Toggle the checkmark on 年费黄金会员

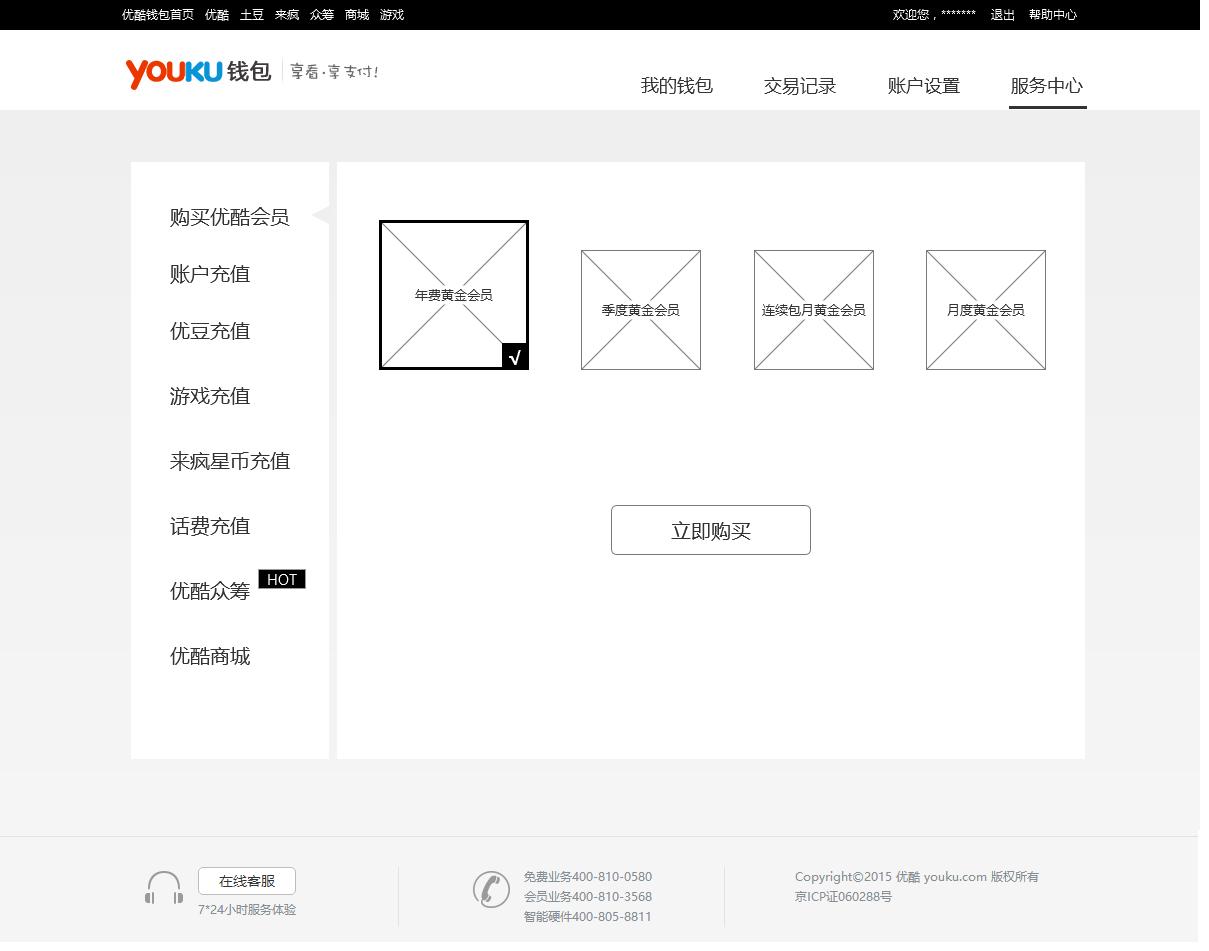pyautogui.click(x=514, y=356)
